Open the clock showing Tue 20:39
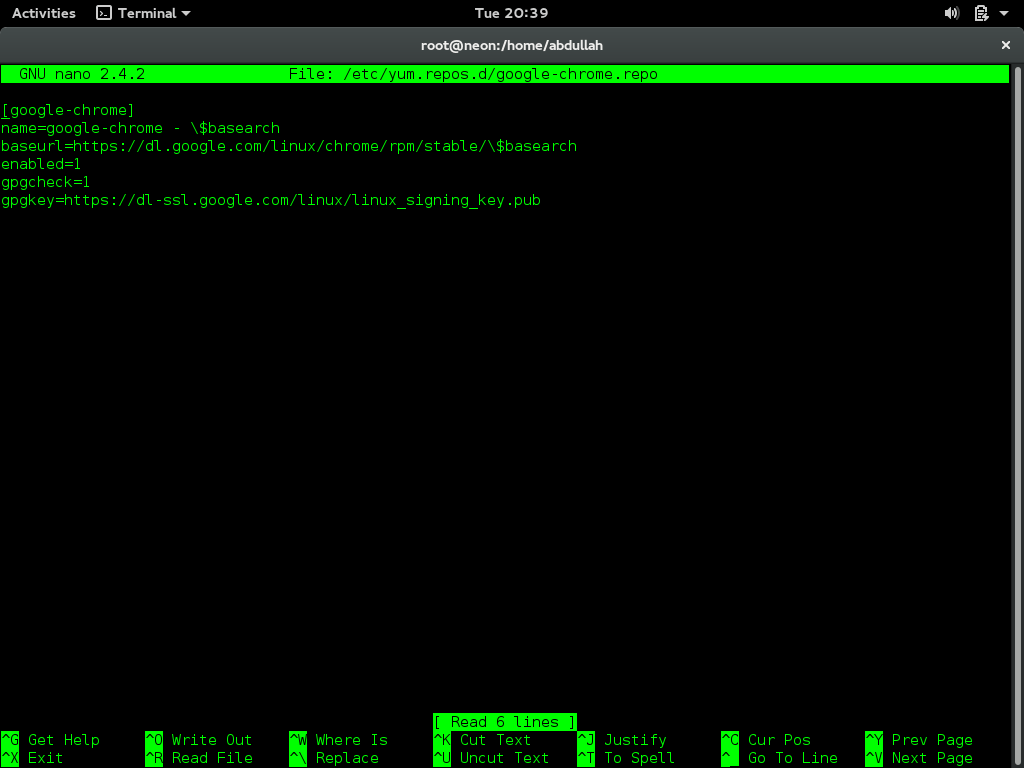 click(x=511, y=13)
